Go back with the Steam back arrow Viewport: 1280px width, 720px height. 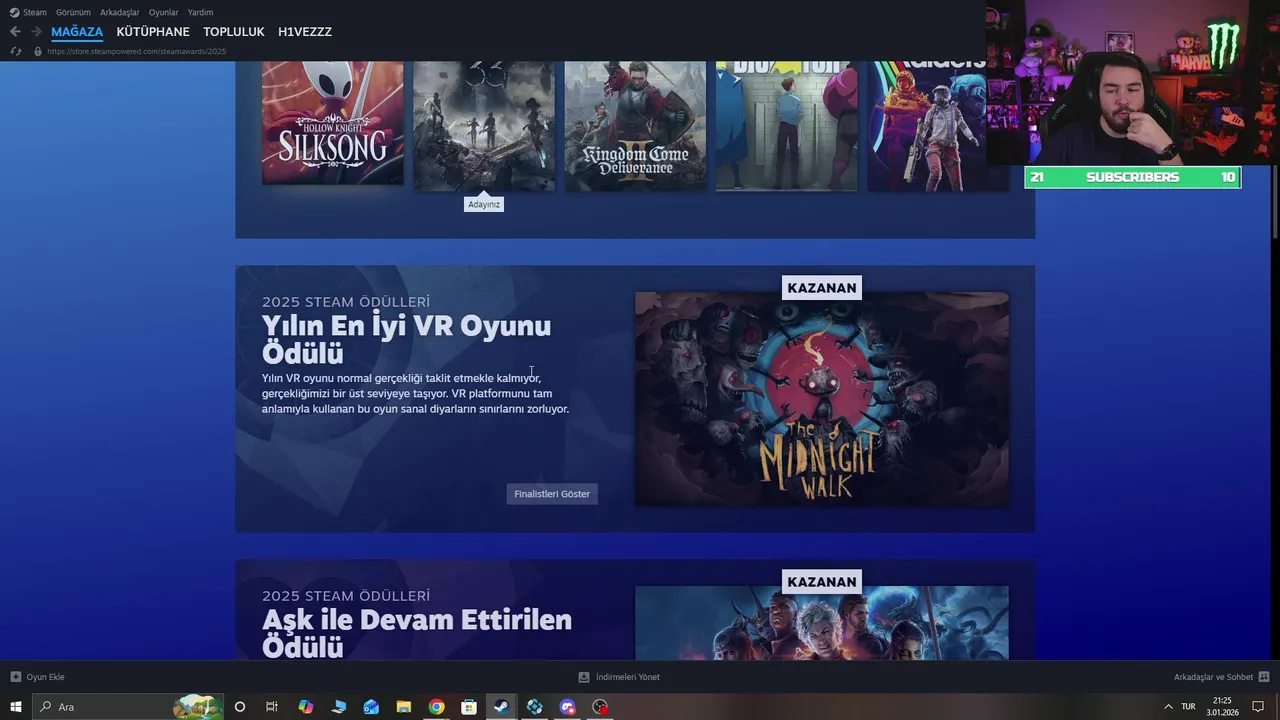[15, 32]
